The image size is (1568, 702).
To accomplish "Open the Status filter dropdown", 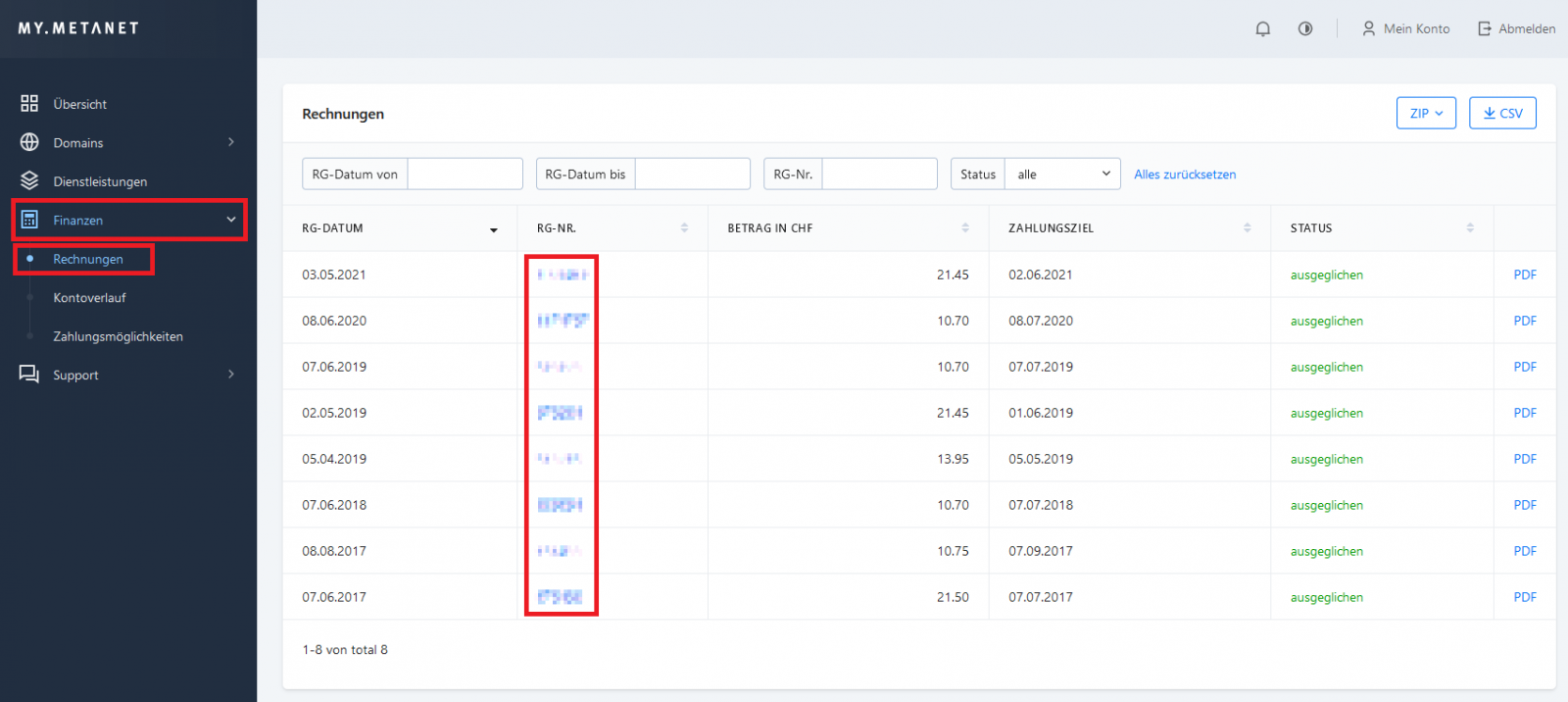I will [x=1063, y=175].
